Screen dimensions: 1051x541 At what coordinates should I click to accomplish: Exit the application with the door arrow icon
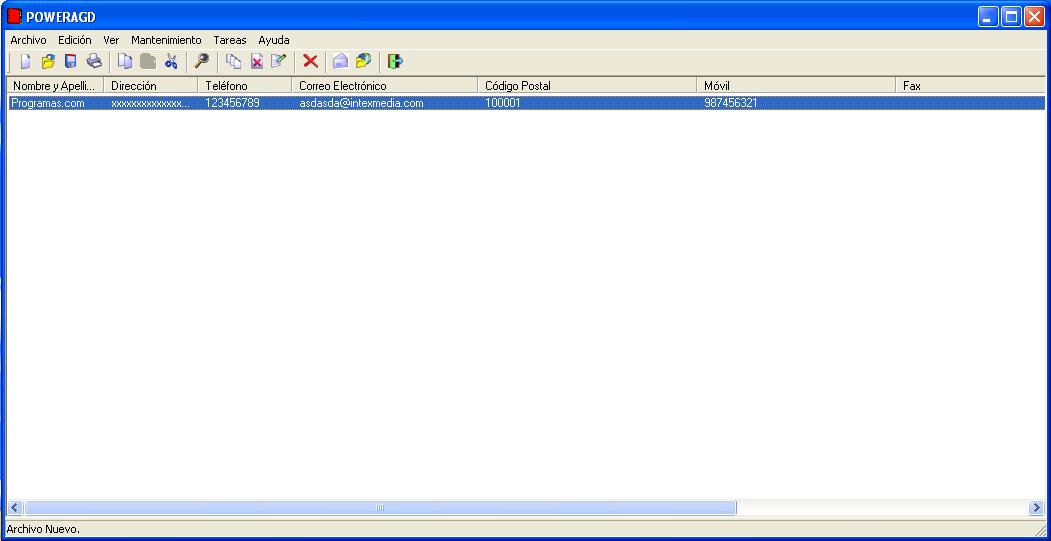[x=395, y=62]
